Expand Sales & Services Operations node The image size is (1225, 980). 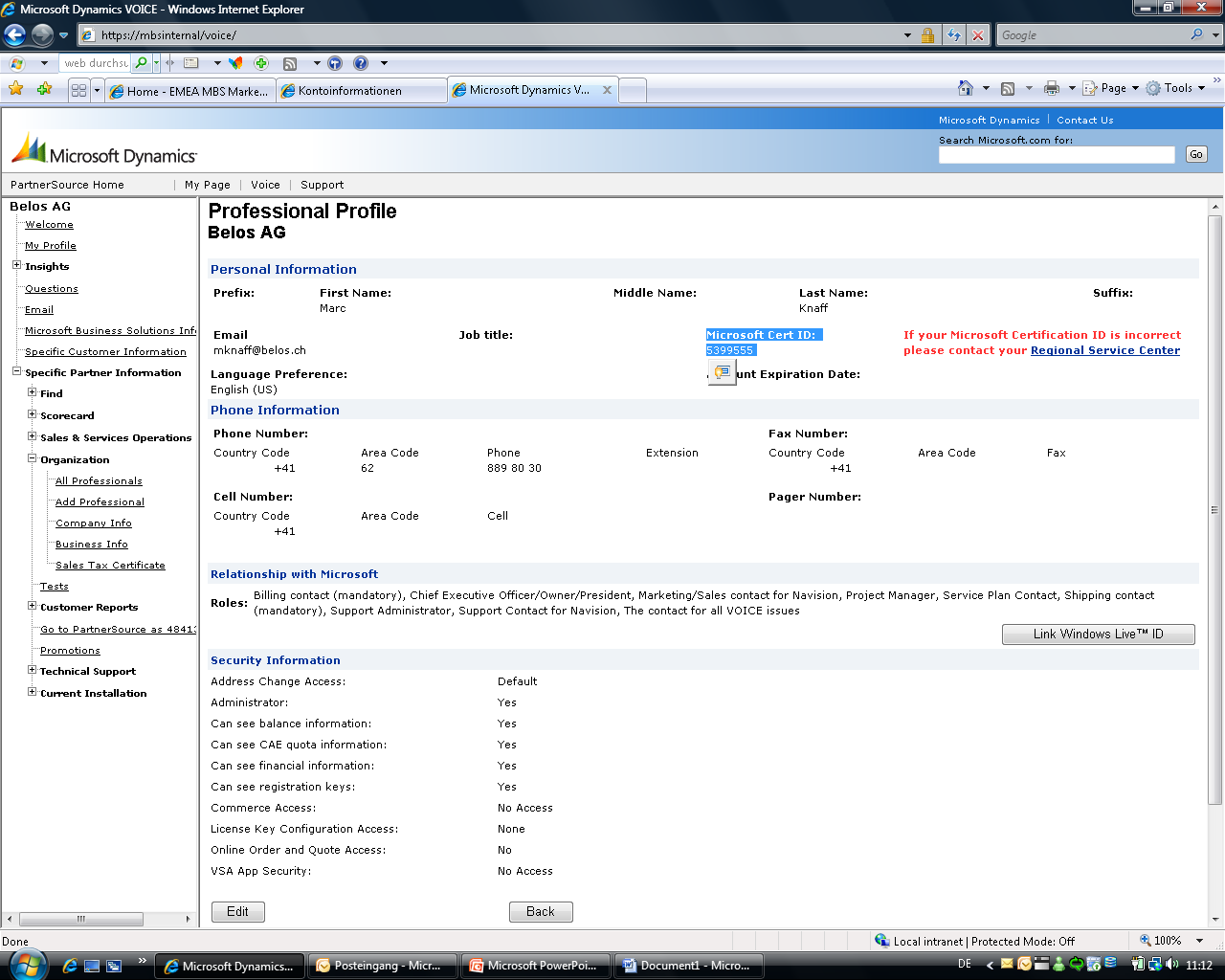coord(32,436)
